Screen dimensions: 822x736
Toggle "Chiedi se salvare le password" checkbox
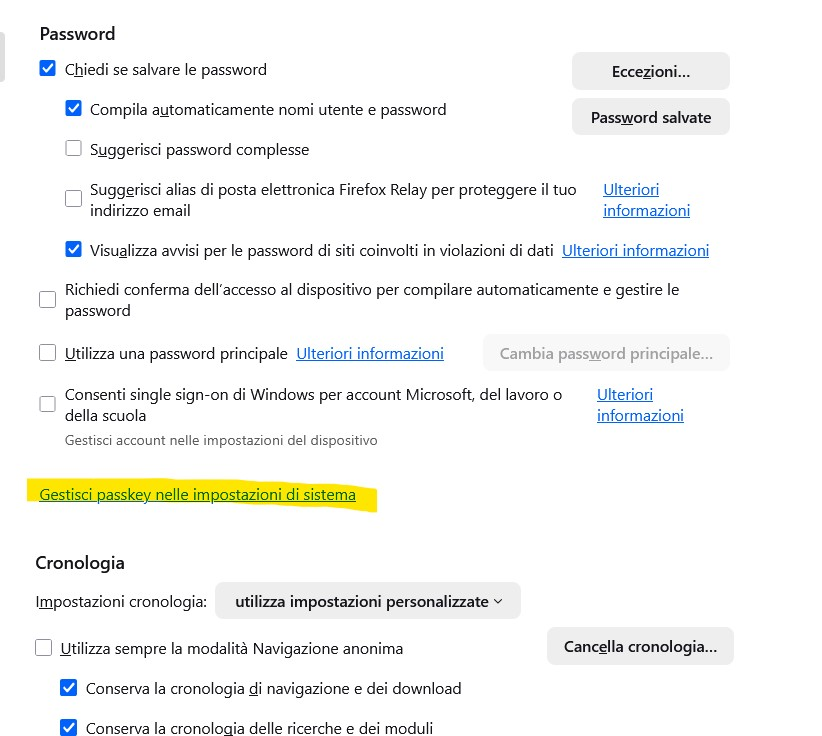tap(48, 70)
